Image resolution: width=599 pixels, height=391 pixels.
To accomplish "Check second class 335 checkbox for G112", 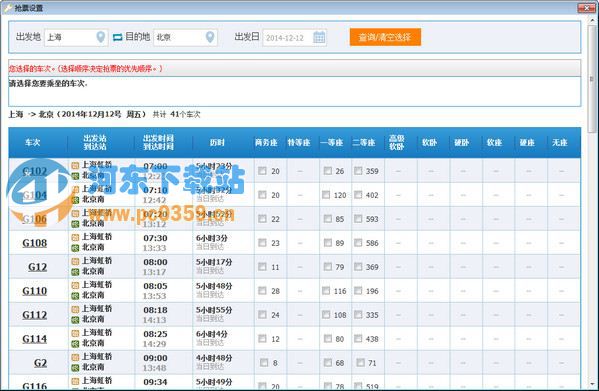I will tap(358, 315).
